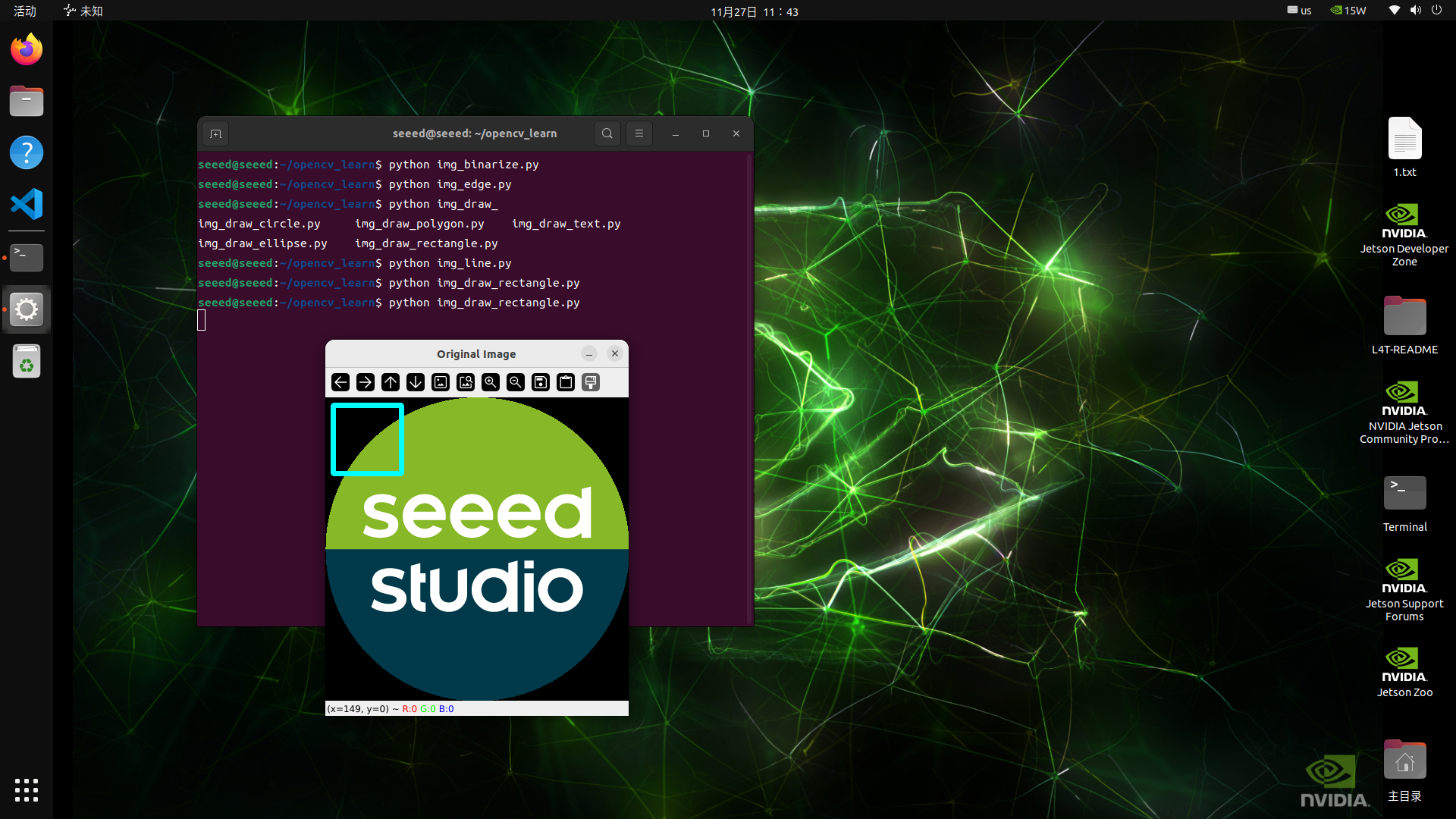
Task: Click the Wi-Fi network status icon
Action: 1394,11
